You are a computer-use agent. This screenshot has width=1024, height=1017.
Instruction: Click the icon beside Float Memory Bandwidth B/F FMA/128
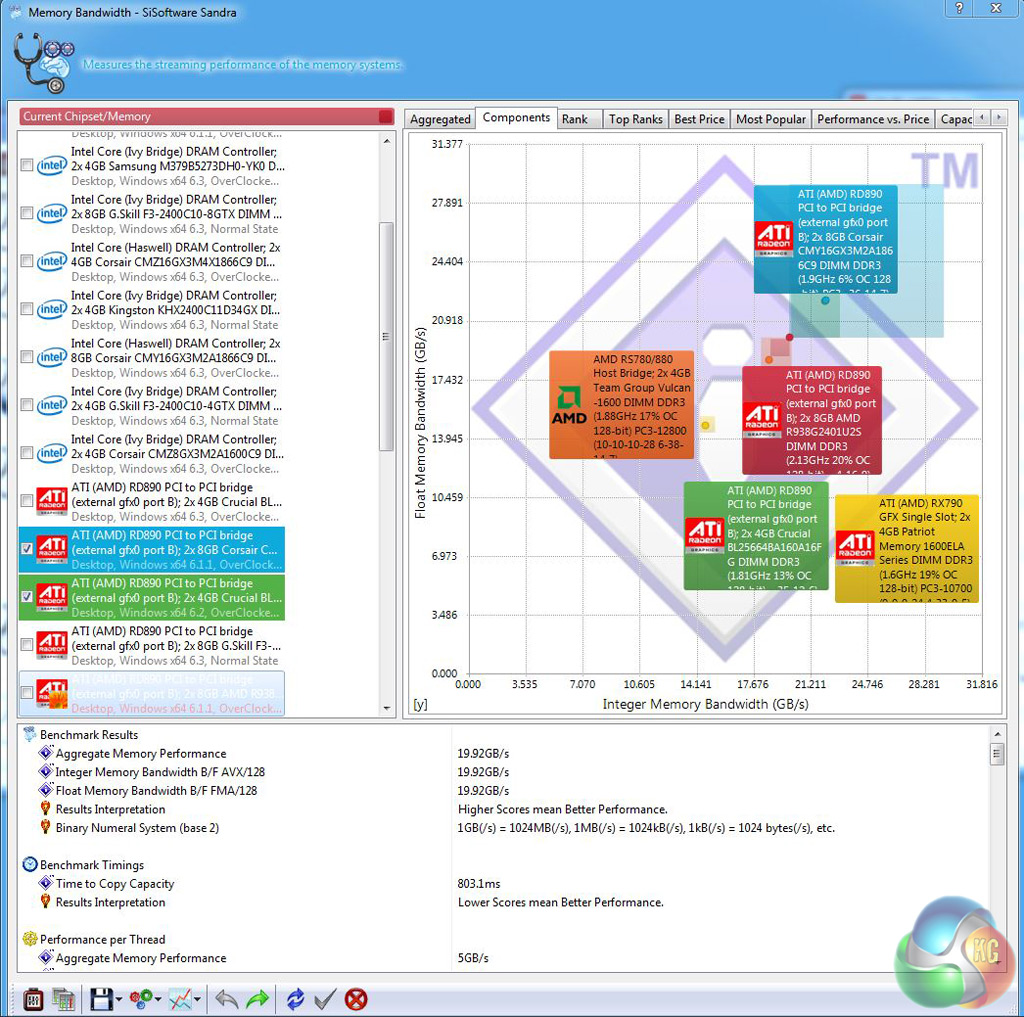(46, 790)
